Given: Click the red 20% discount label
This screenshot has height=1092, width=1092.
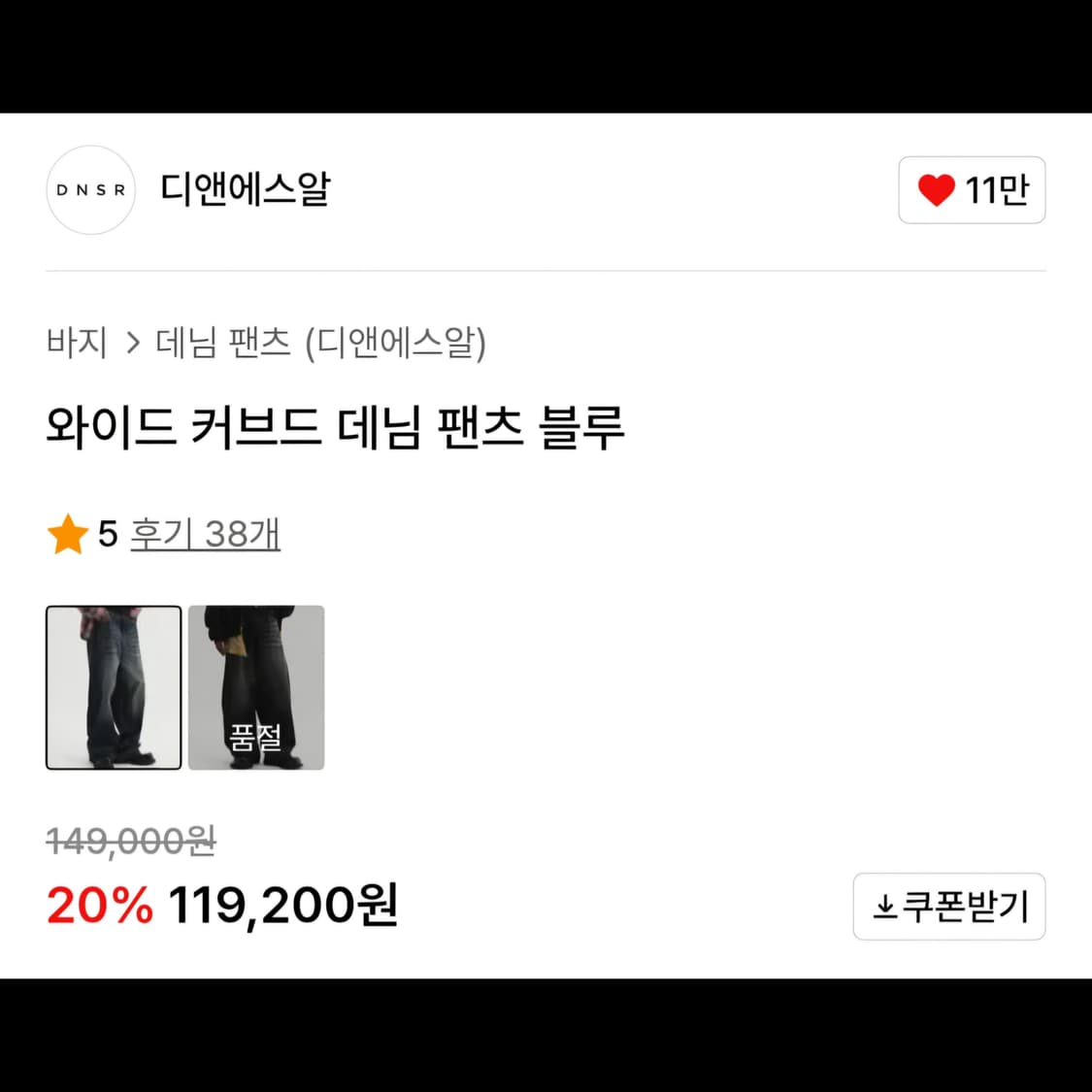Looking at the screenshot, I should tap(100, 906).
